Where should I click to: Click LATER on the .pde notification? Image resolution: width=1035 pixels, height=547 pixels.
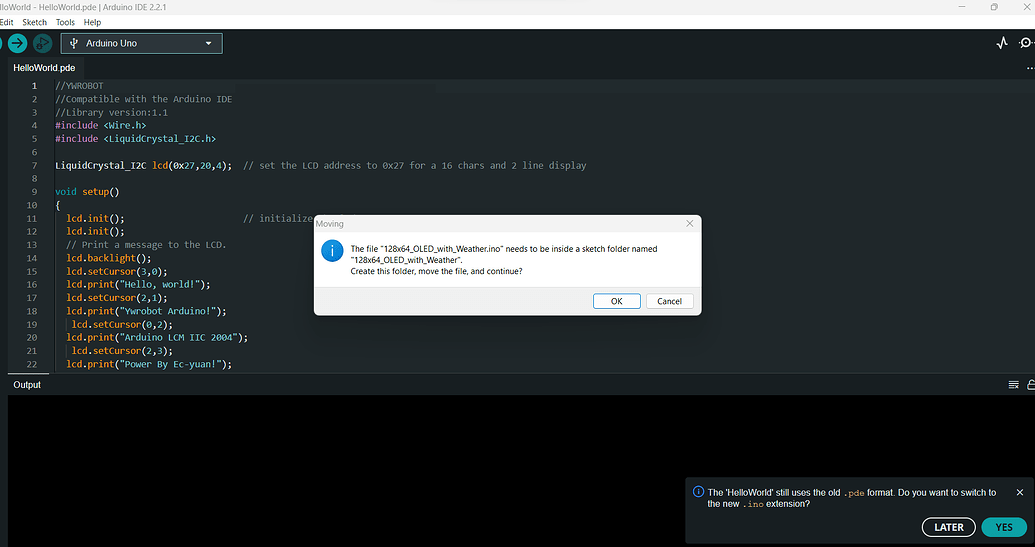point(949,527)
